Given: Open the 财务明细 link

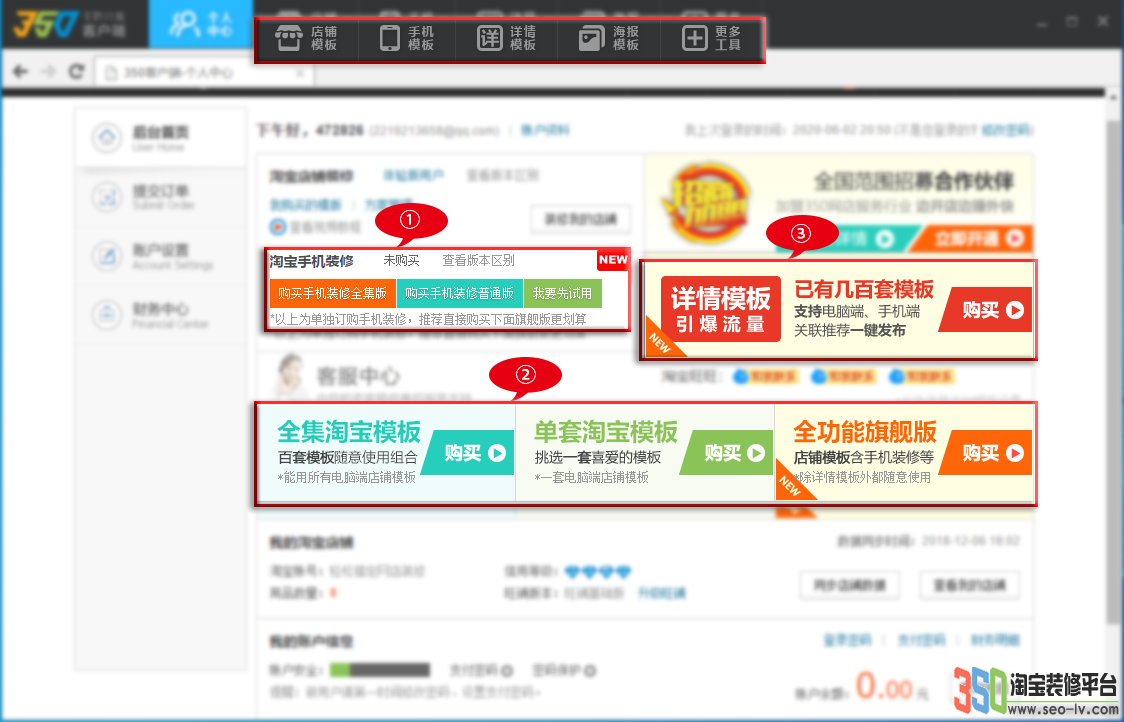Looking at the screenshot, I should click(x=996, y=640).
